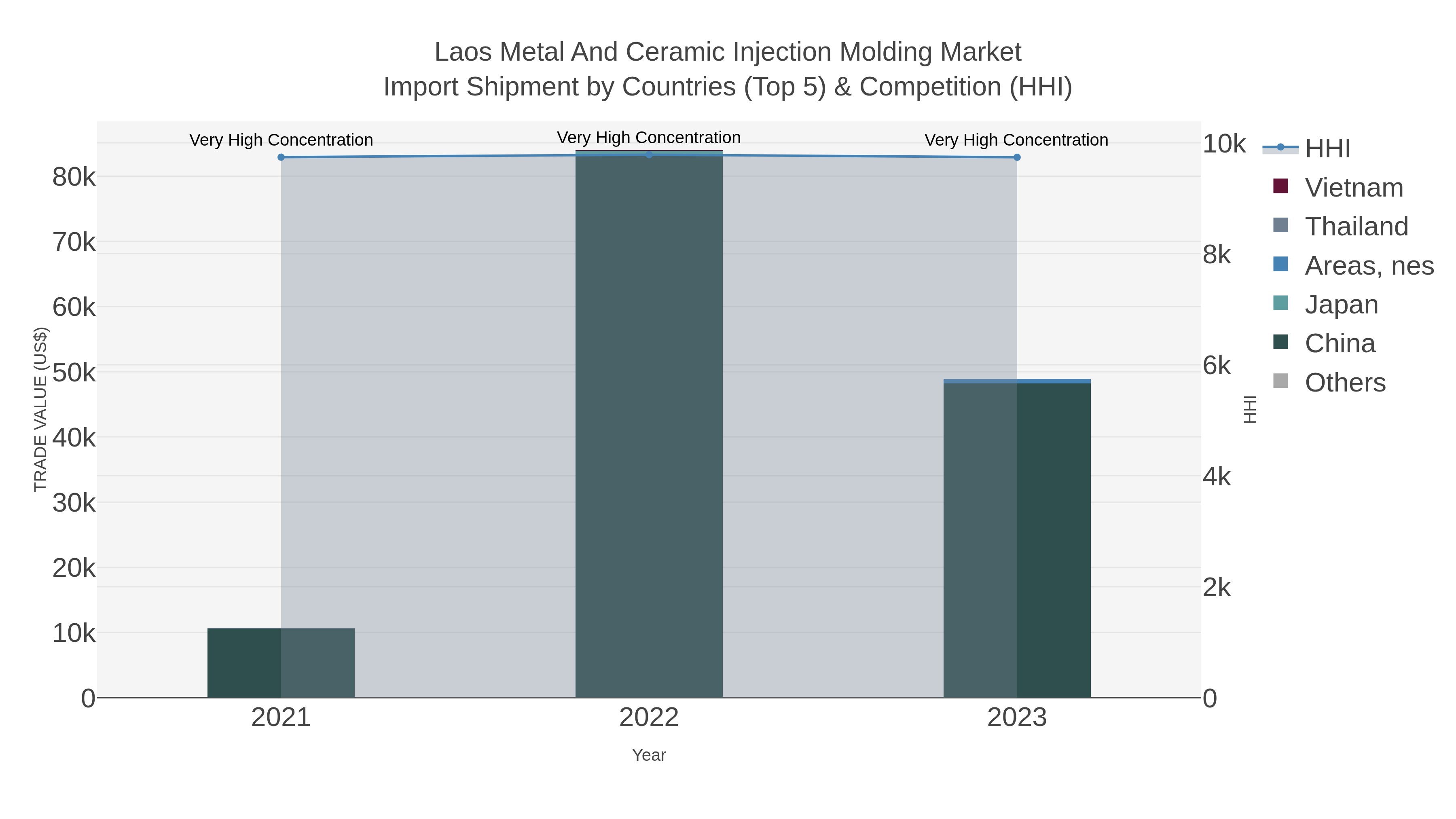Click the 50k left axis tick label
The width and height of the screenshot is (1456, 819).
click(x=74, y=373)
